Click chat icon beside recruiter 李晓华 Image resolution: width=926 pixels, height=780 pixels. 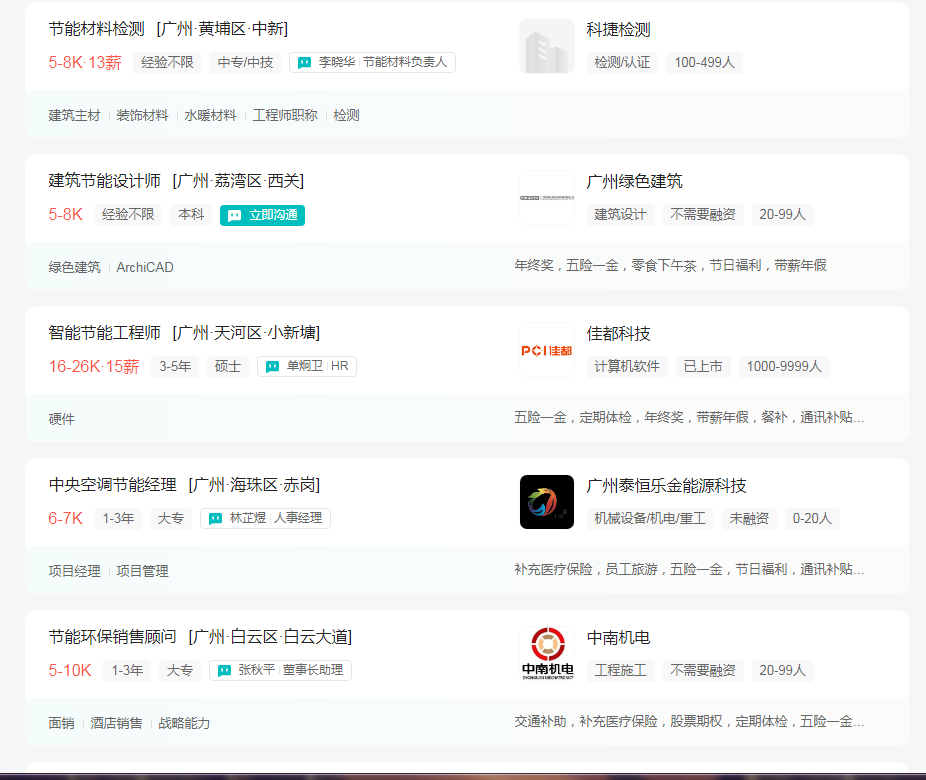click(305, 63)
